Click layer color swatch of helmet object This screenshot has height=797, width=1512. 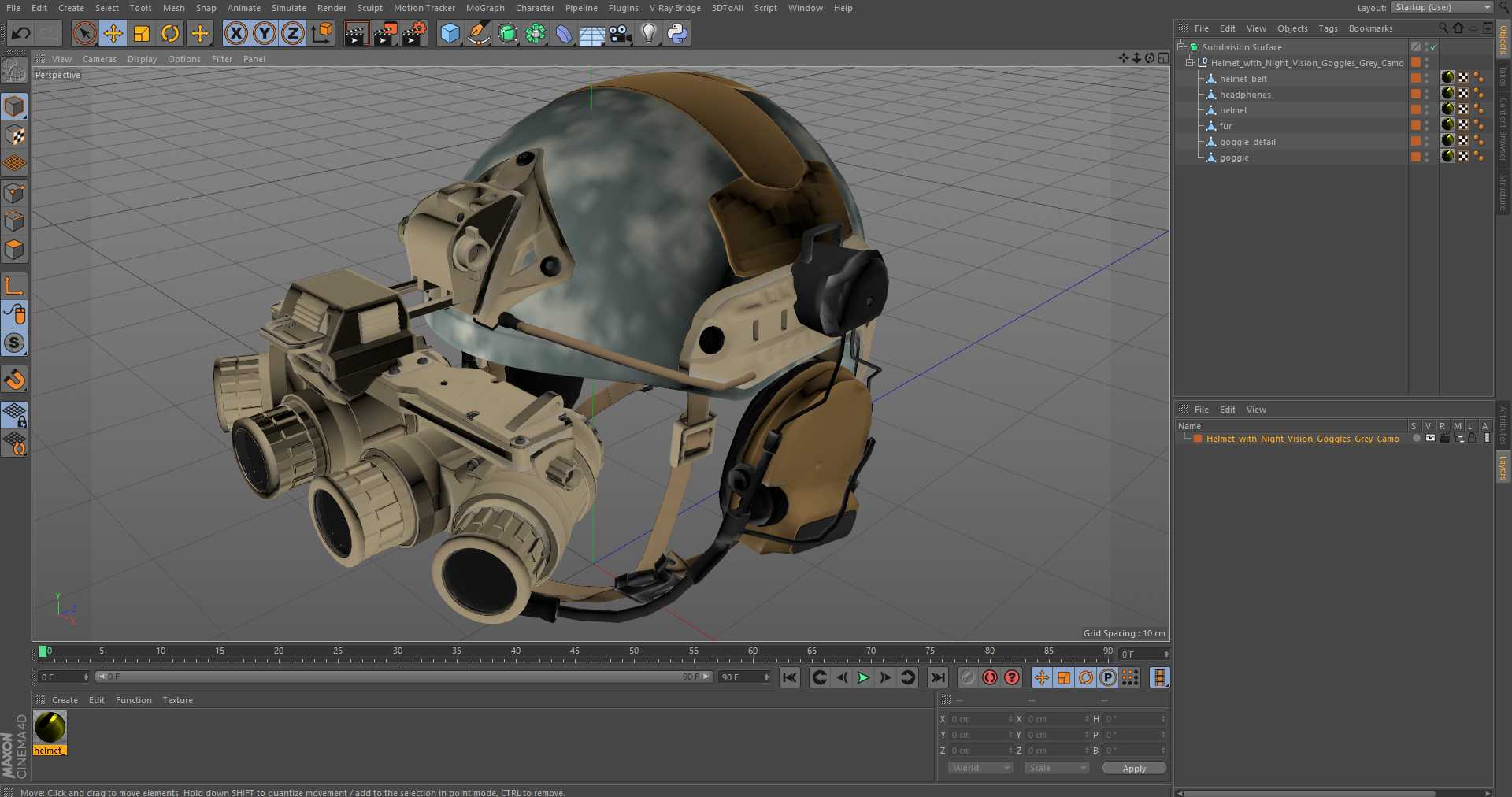(x=1416, y=109)
